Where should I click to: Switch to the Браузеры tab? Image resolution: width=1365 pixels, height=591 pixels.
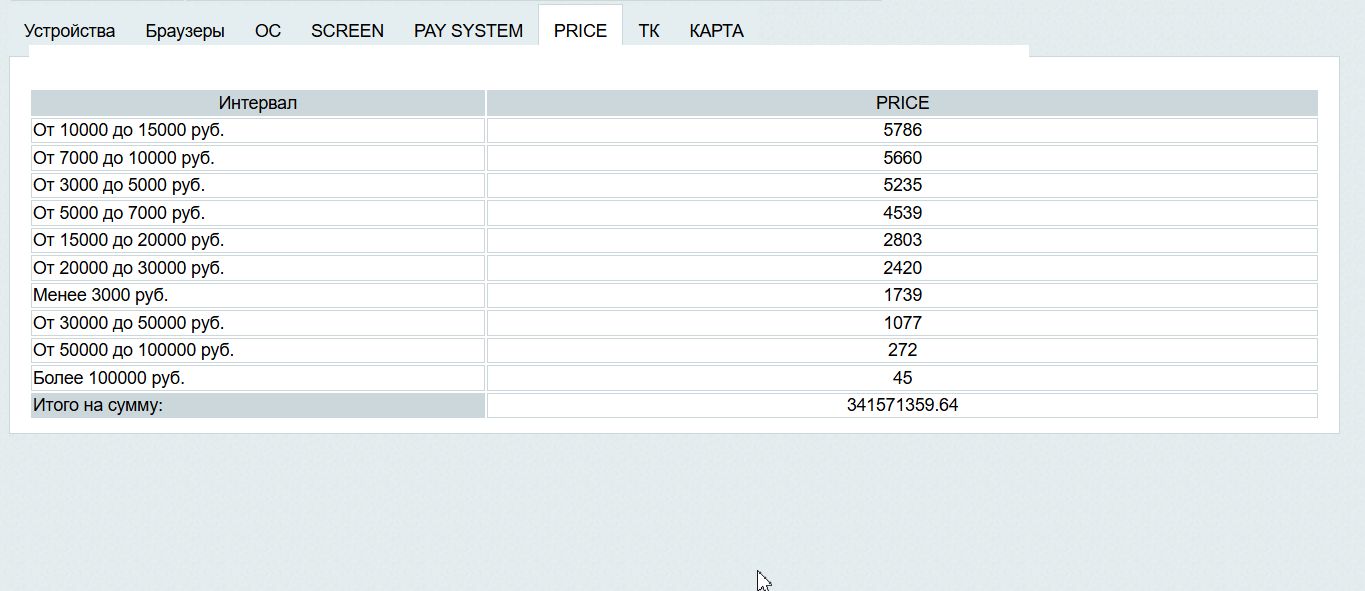click(x=185, y=31)
